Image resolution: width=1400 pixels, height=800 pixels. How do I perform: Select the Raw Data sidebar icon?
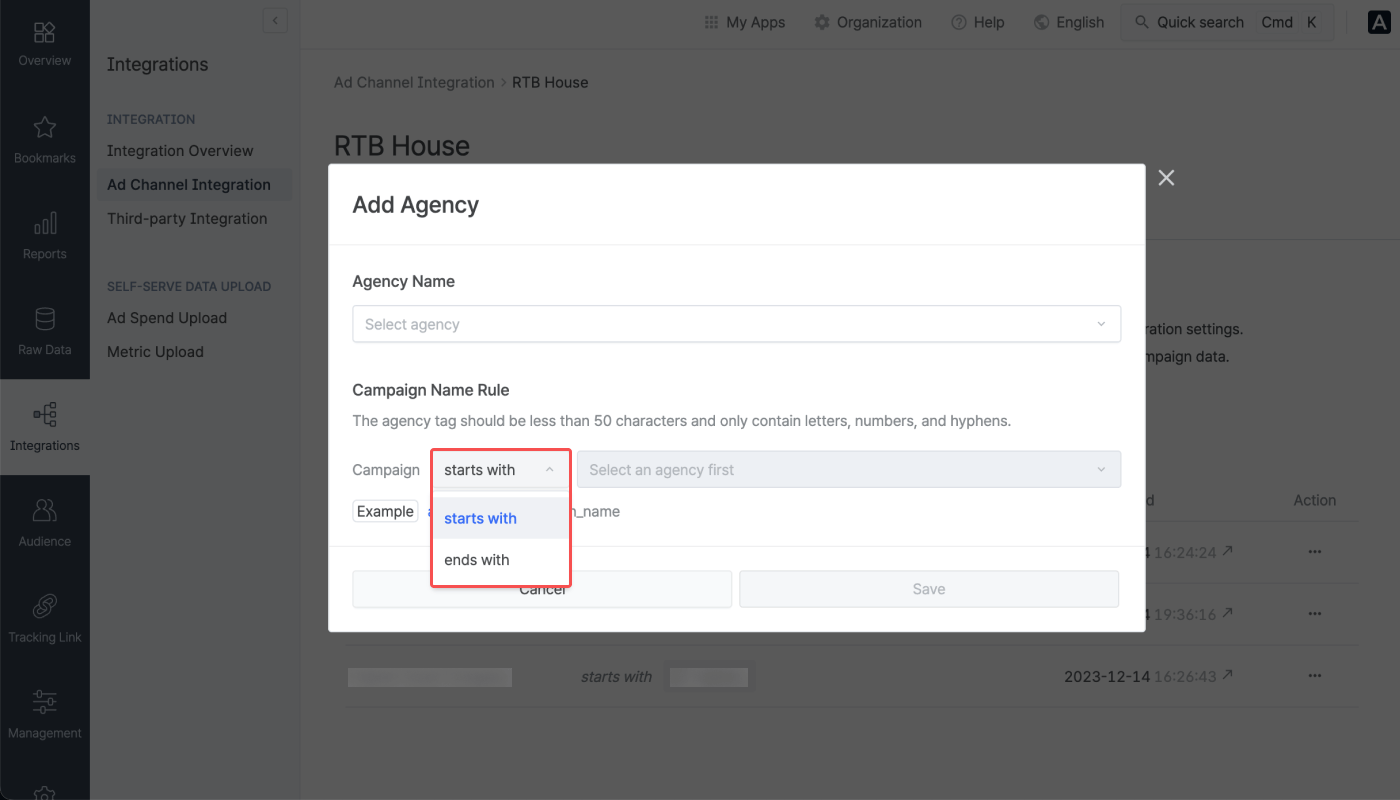point(44,332)
